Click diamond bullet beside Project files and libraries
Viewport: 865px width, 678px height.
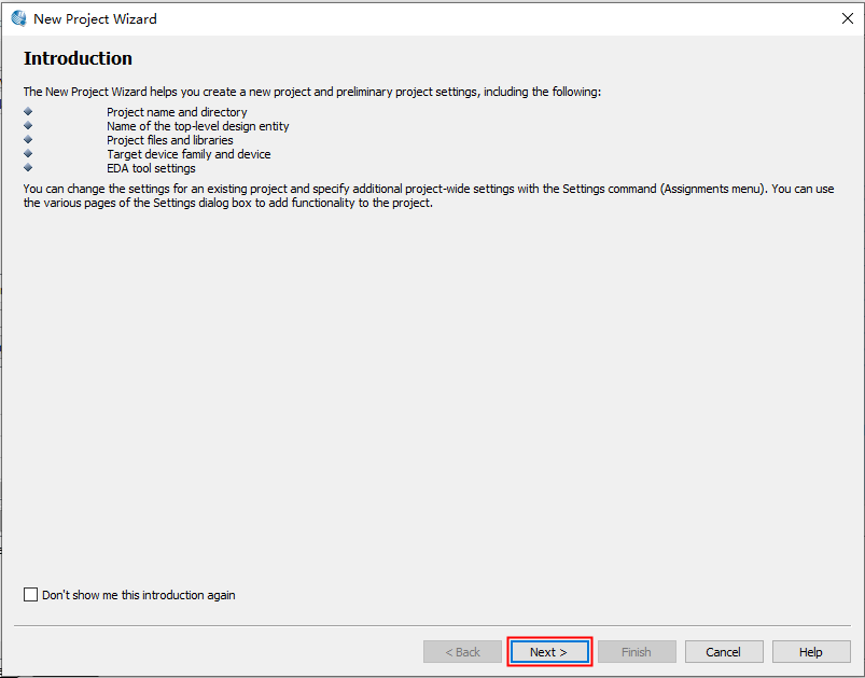[28, 140]
